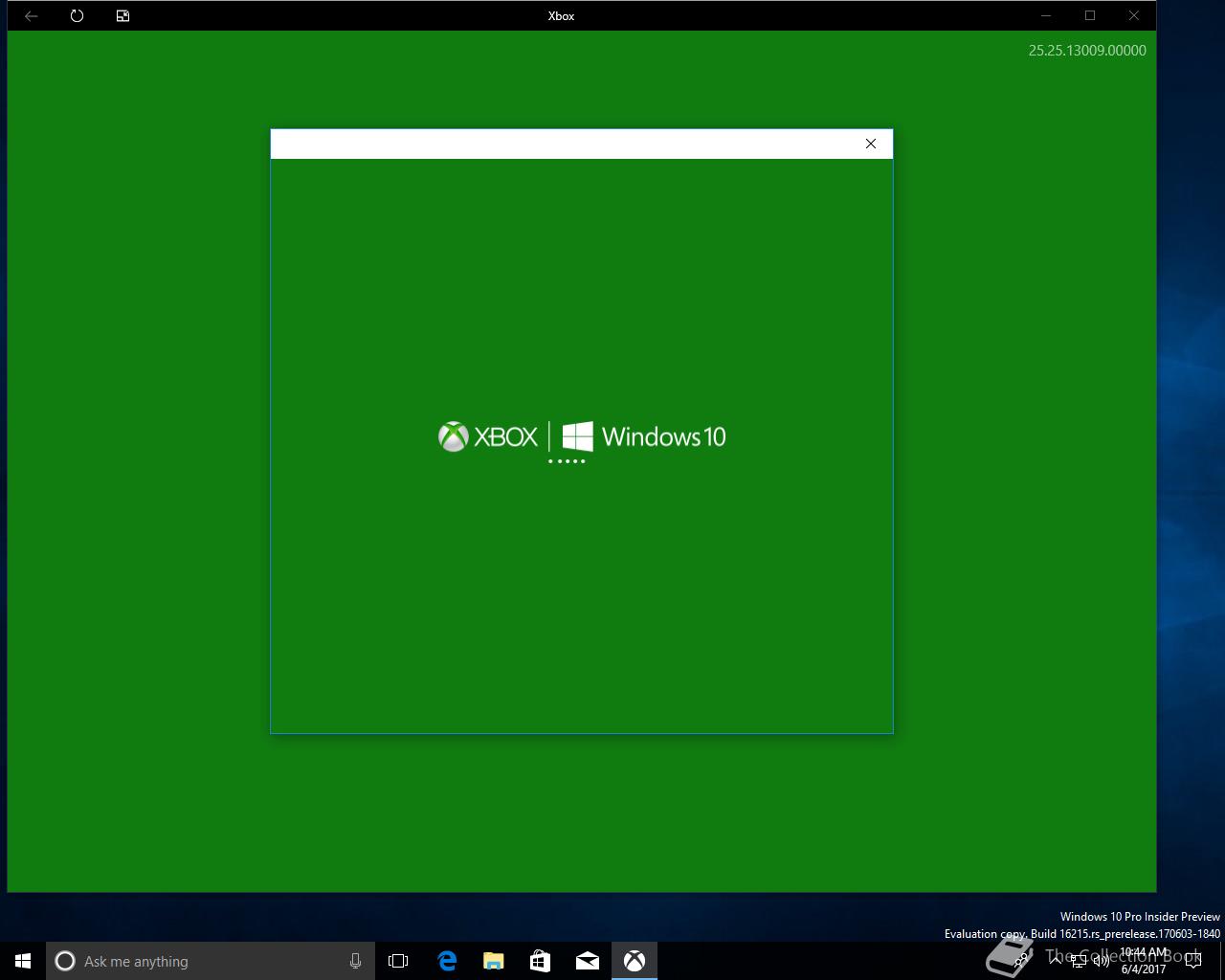Image resolution: width=1225 pixels, height=980 pixels.
Task: Launch Microsoft Edge from the taskbar
Action: [447, 961]
